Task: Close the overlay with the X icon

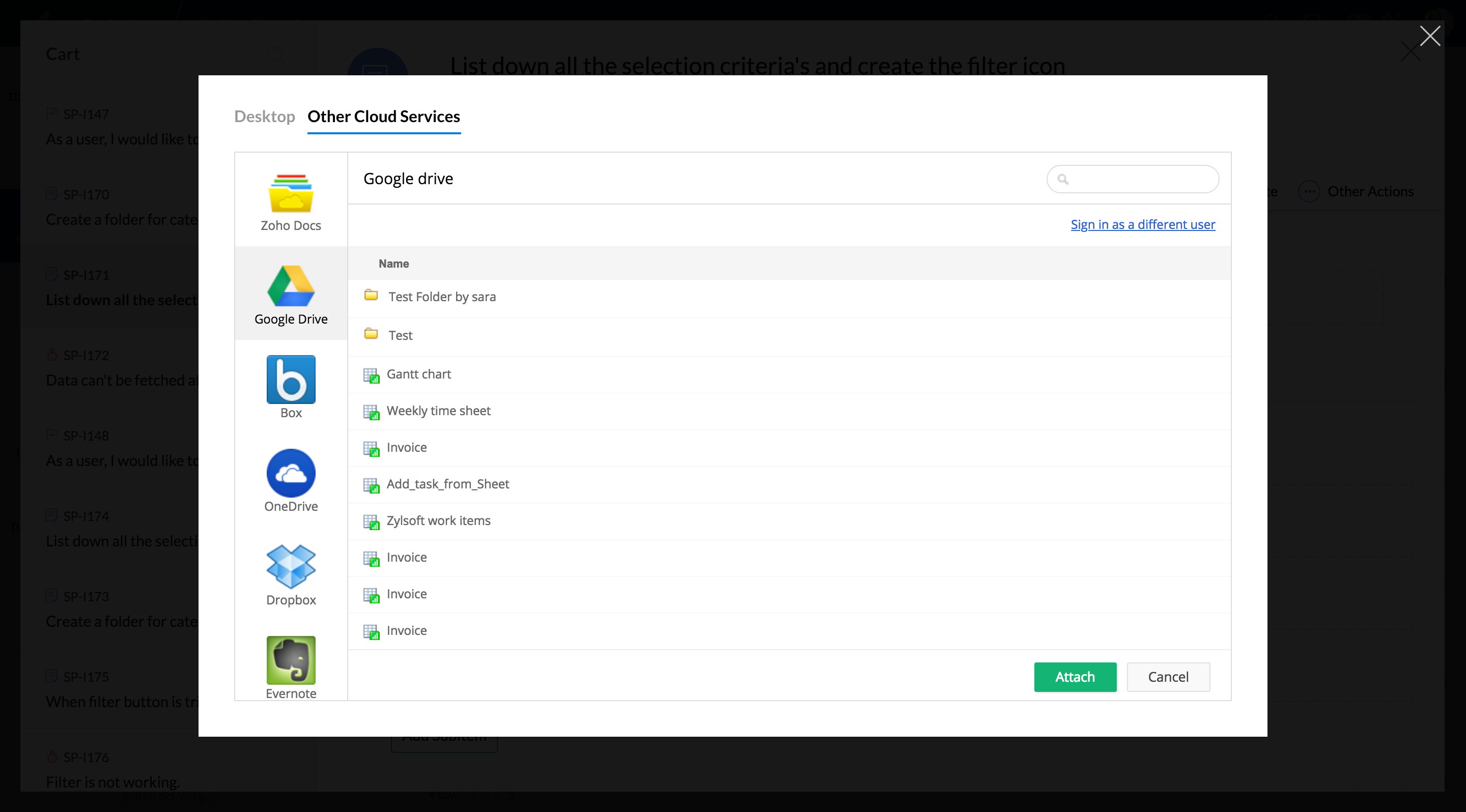Action: [1429, 36]
